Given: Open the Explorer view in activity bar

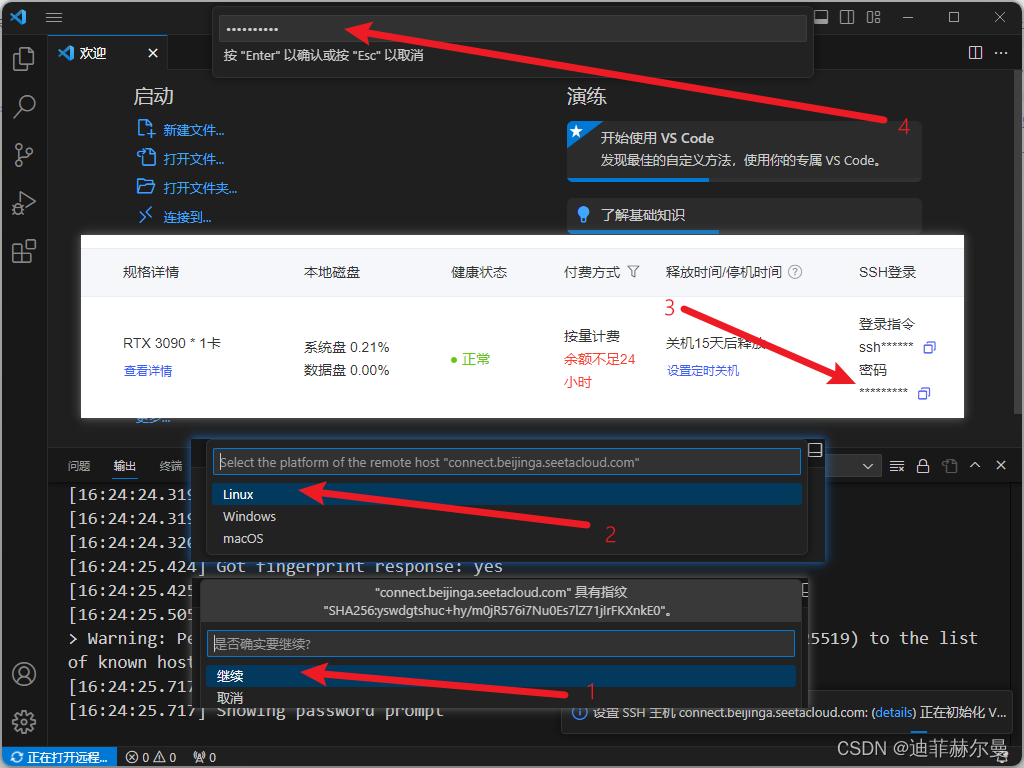Looking at the screenshot, I should click(x=24, y=59).
